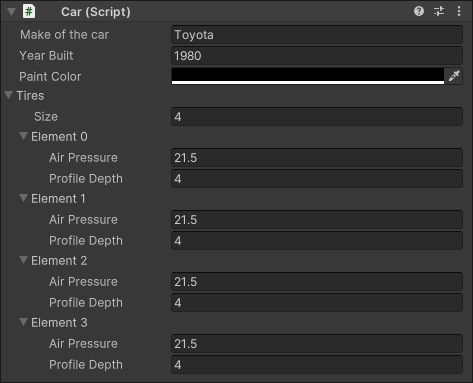Click Profile Depth label under Element 0
473x383 pixels.
[x=86, y=179]
